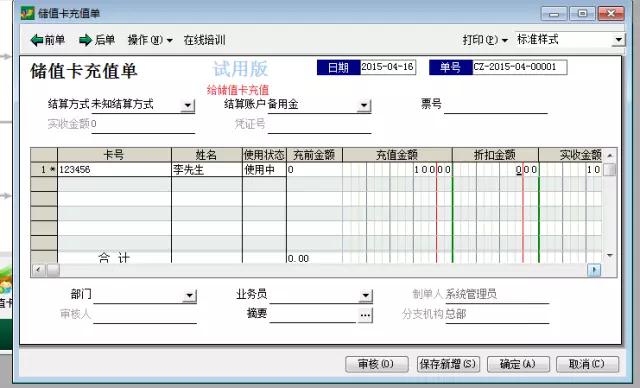Click the table's horizontal scroll left arrow
This screenshot has height=388, width=640.
pos(39,270)
